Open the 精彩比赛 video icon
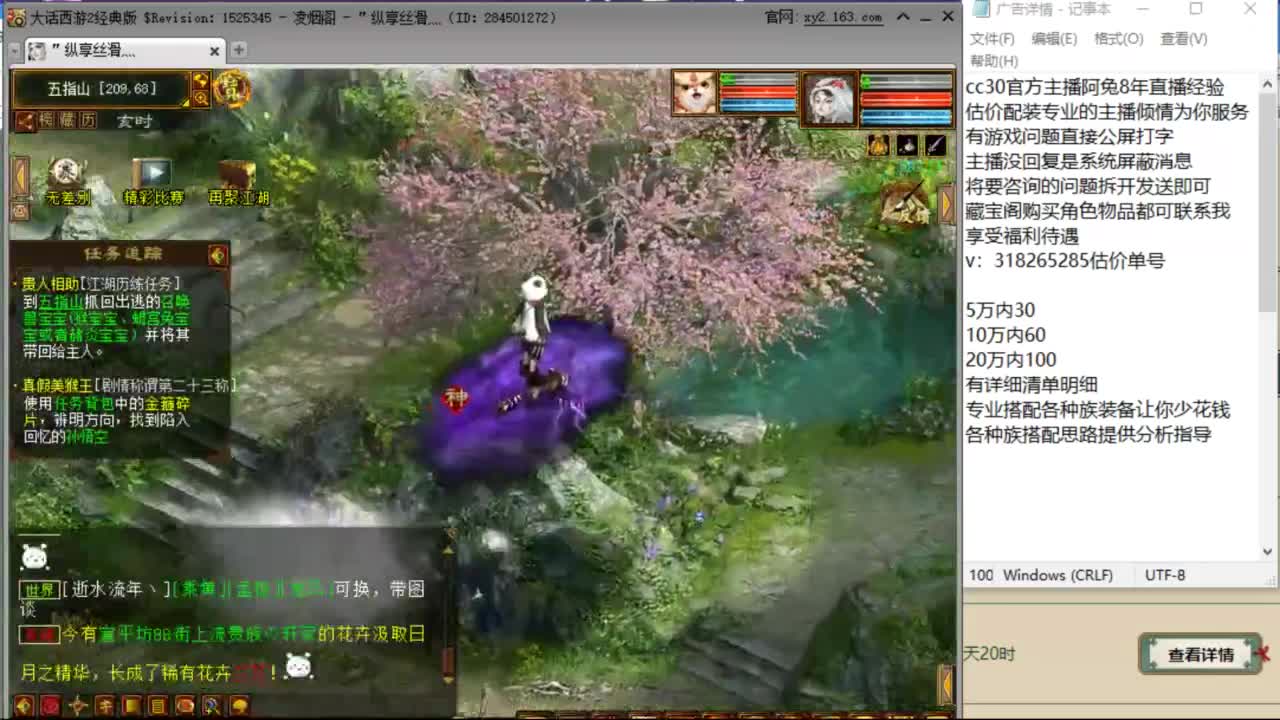Viewport: 1280px width, 720px height. pos(153,180)
